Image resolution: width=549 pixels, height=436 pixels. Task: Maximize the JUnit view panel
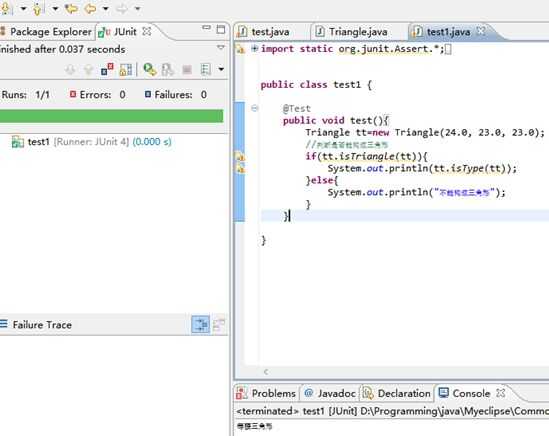(x=221, y=29)
